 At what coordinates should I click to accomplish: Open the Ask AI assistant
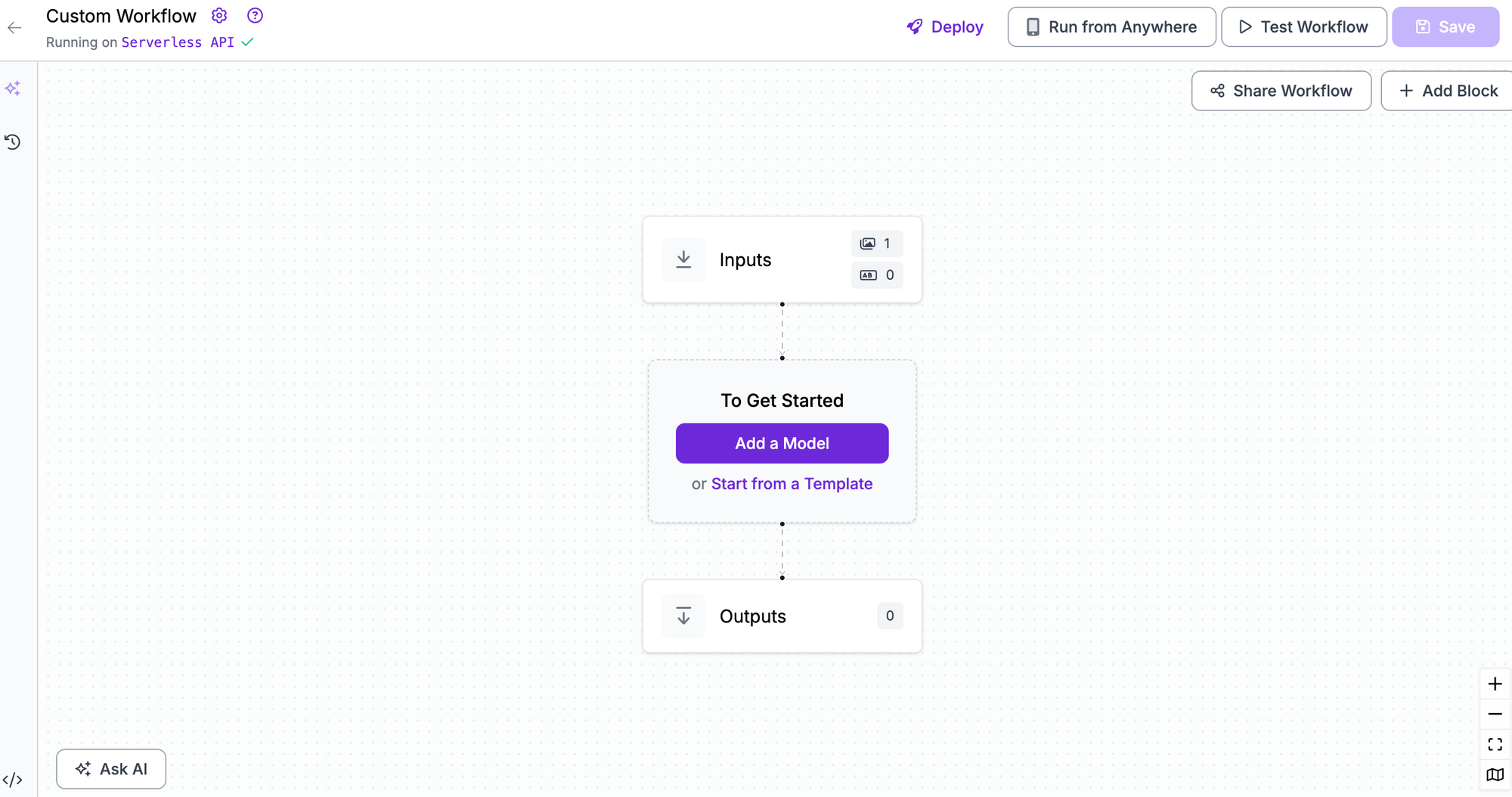(111, 769)
